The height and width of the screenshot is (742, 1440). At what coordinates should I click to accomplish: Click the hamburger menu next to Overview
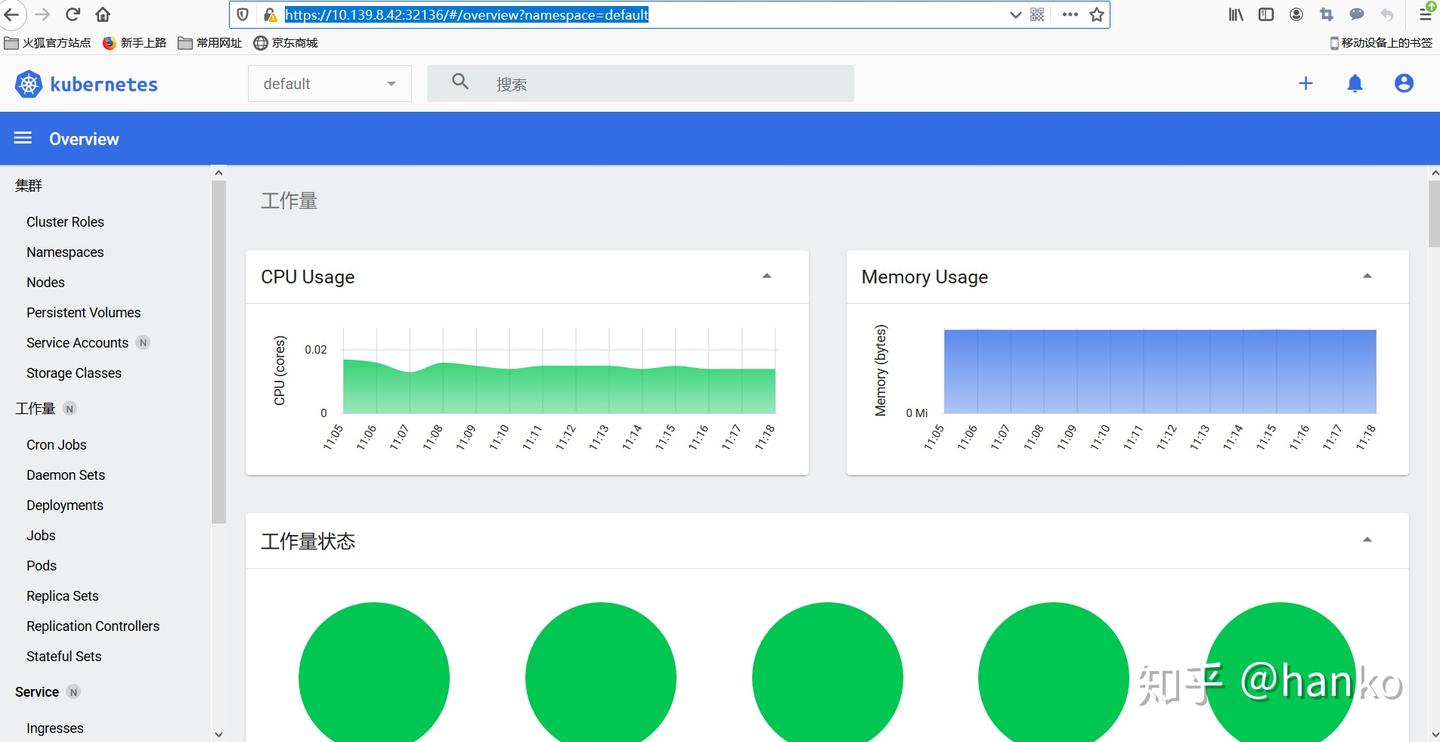22,138
